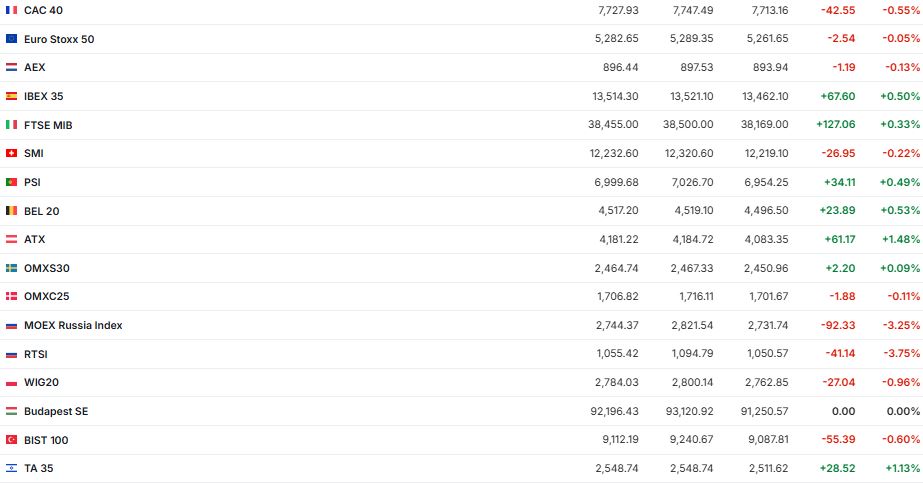This screenshot has width=923, height=484.
Task: Click the Israeli flag icon beside TA 35
Action: pos(11,468)
